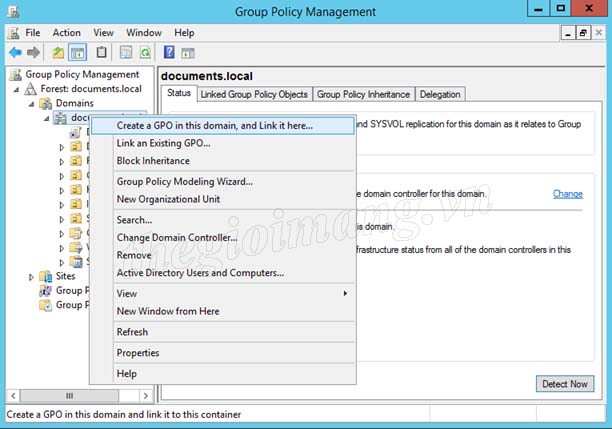
Task: Expand the Starter GPOs folder node above Sites
Action: pyautogui.click(x=62, y=262)
